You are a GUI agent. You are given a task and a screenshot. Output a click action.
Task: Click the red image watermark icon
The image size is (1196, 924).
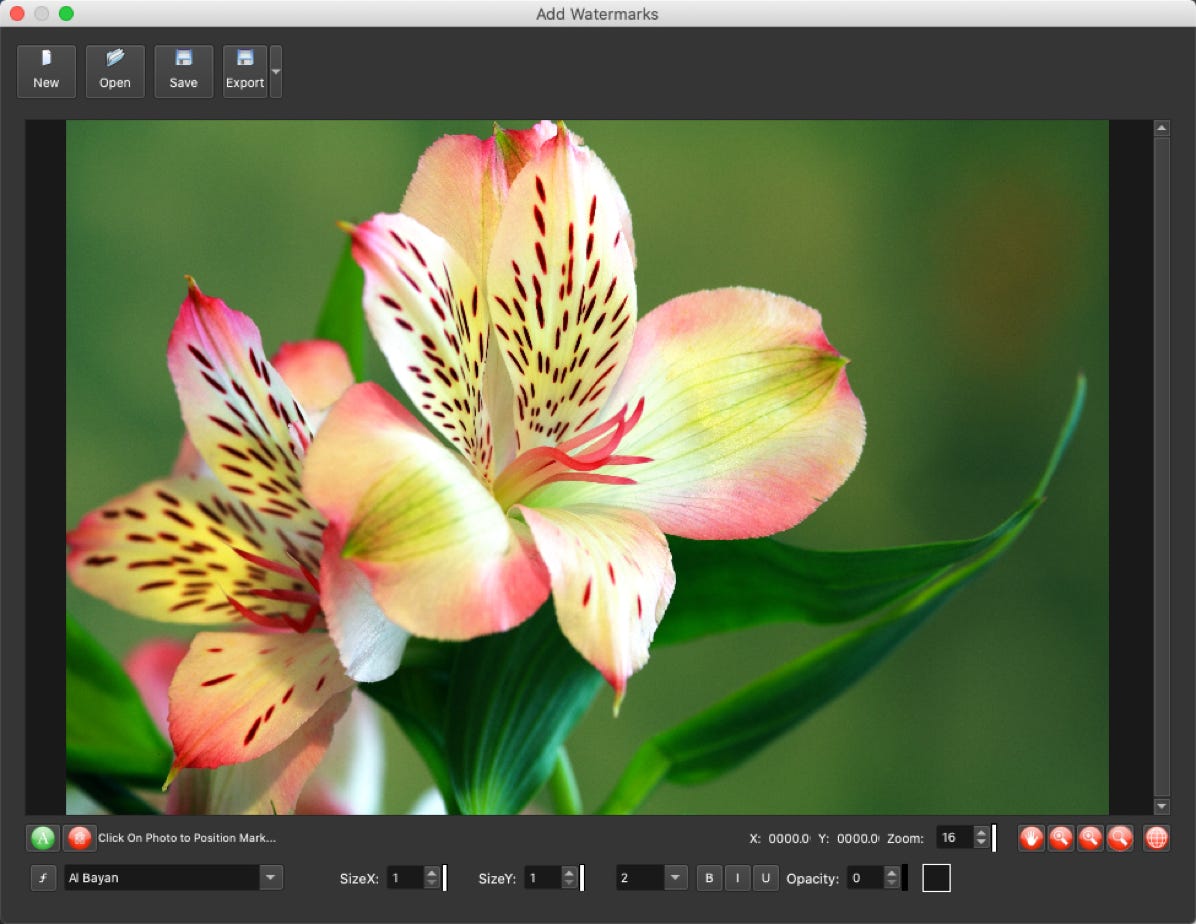(79, 838)
